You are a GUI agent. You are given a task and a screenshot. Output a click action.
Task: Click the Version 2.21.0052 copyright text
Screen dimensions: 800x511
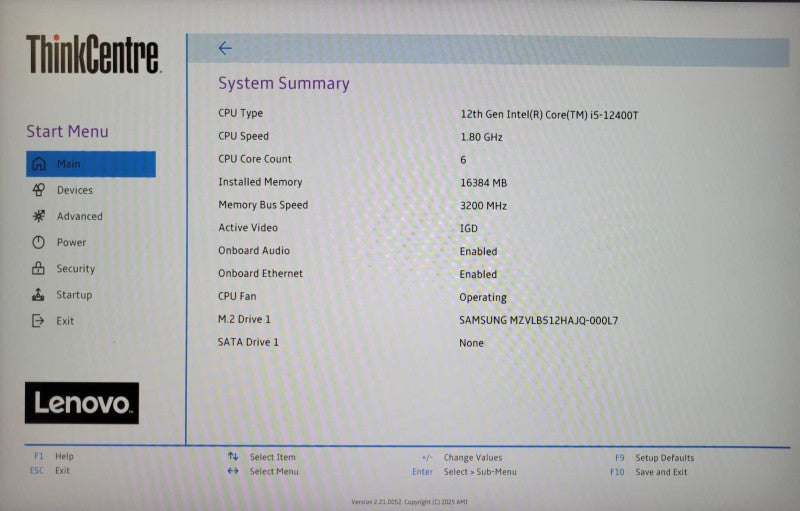coord(409,502)
